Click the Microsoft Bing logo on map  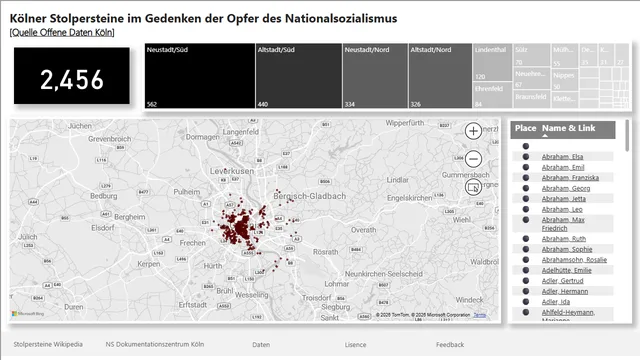click(x=28, y=313)
